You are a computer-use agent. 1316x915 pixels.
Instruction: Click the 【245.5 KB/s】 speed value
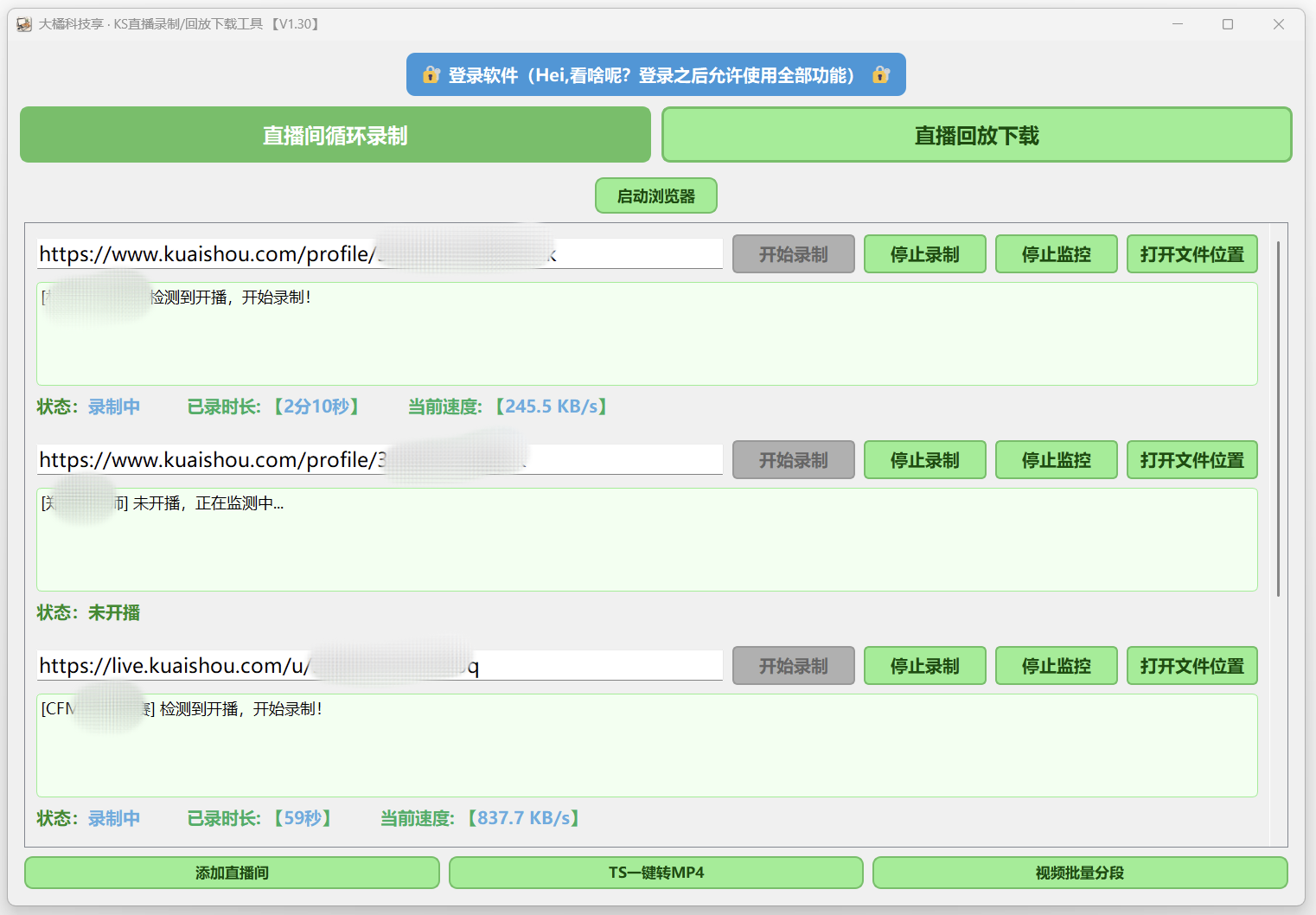pyautogui.click(x=551, y=406)
